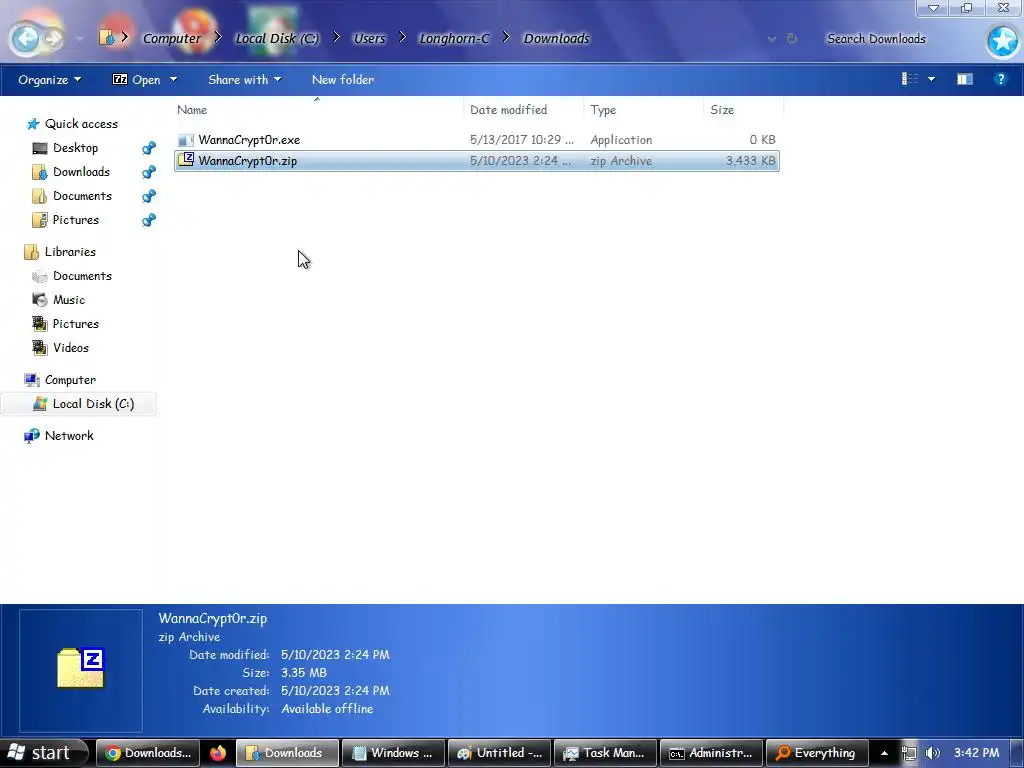The height and width of the screenshot is (768, 1024).
Task: Click the pin icon beside Quick access Documents
Action: [149, 196]
